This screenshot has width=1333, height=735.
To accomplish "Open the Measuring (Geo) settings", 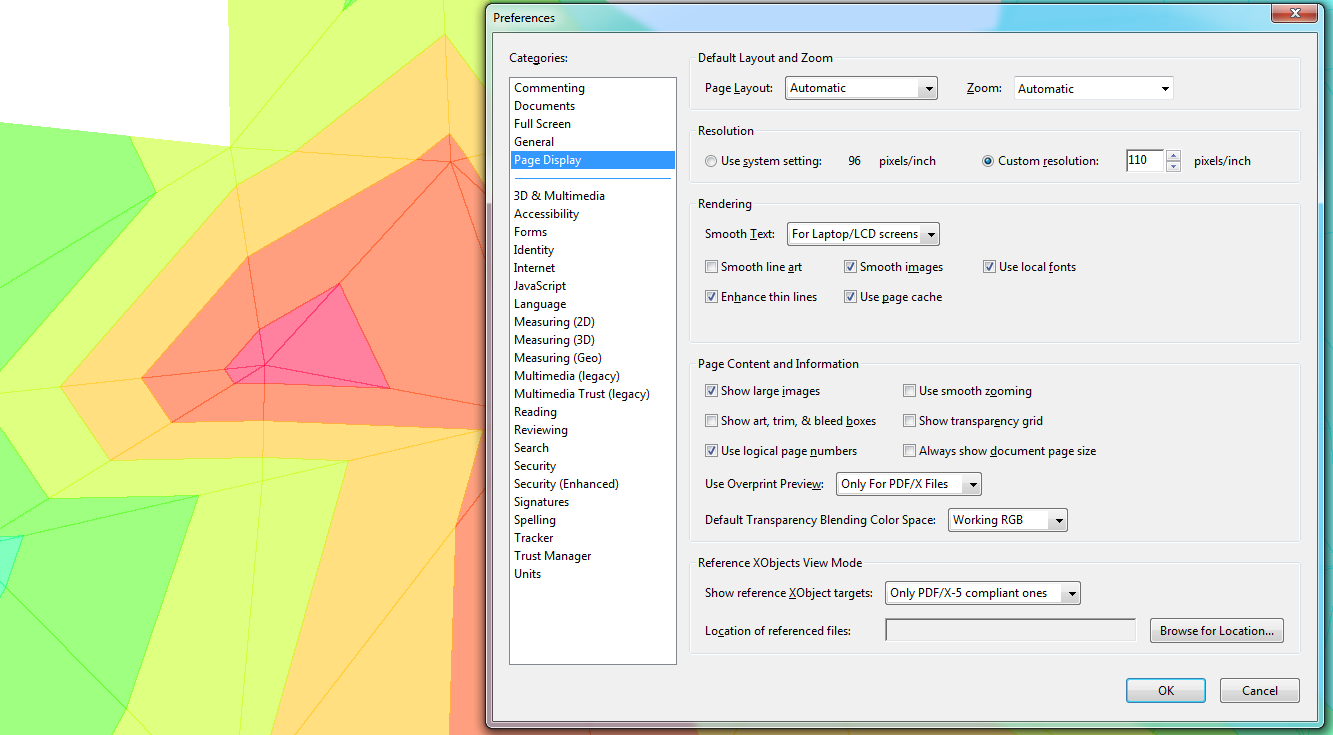I will point(557,357).
